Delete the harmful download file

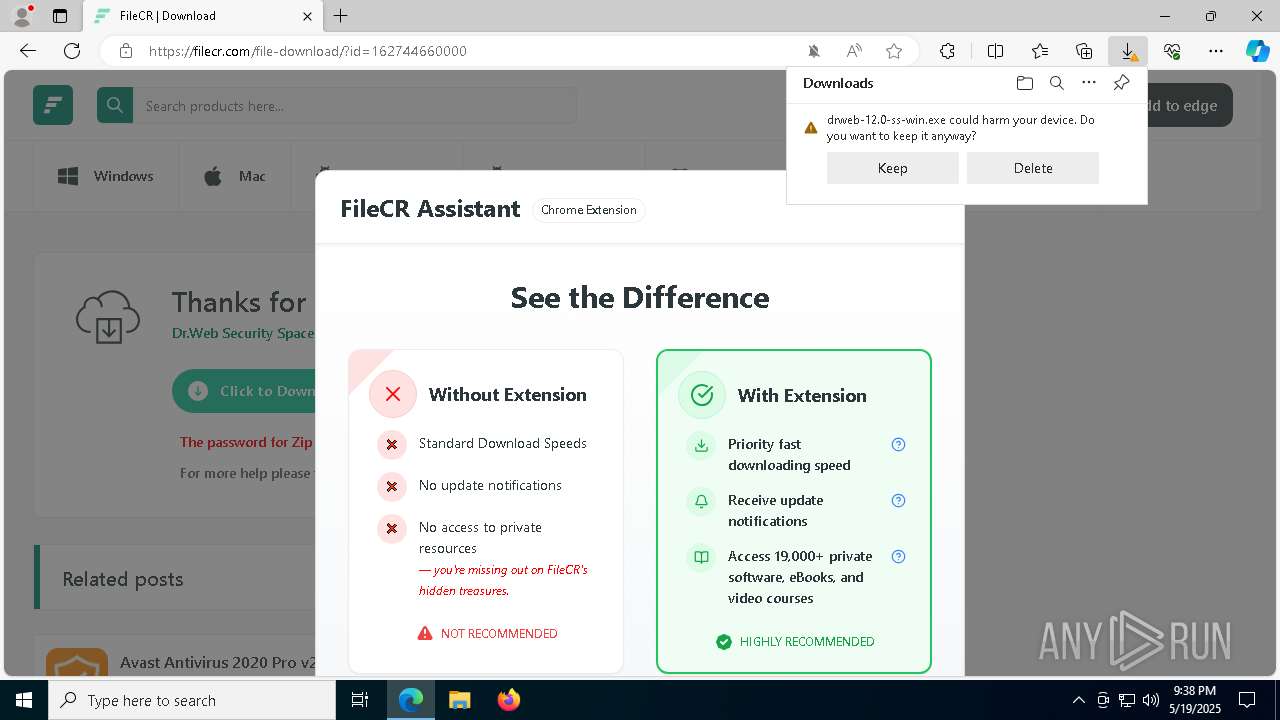pos(1032,168)
